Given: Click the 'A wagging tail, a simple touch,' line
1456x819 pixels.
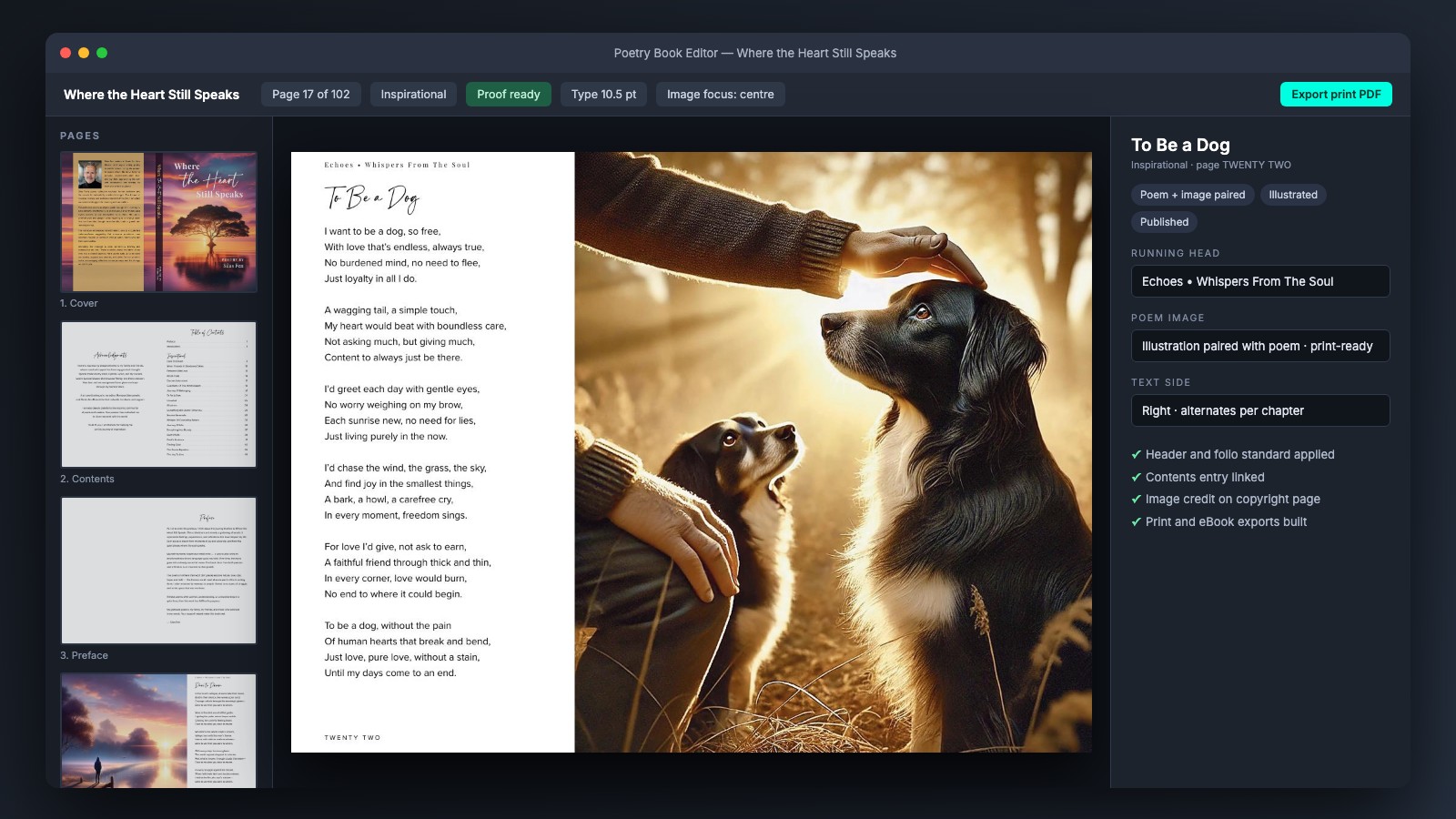Looking at the screenshot, I should [x=391, y=310].
